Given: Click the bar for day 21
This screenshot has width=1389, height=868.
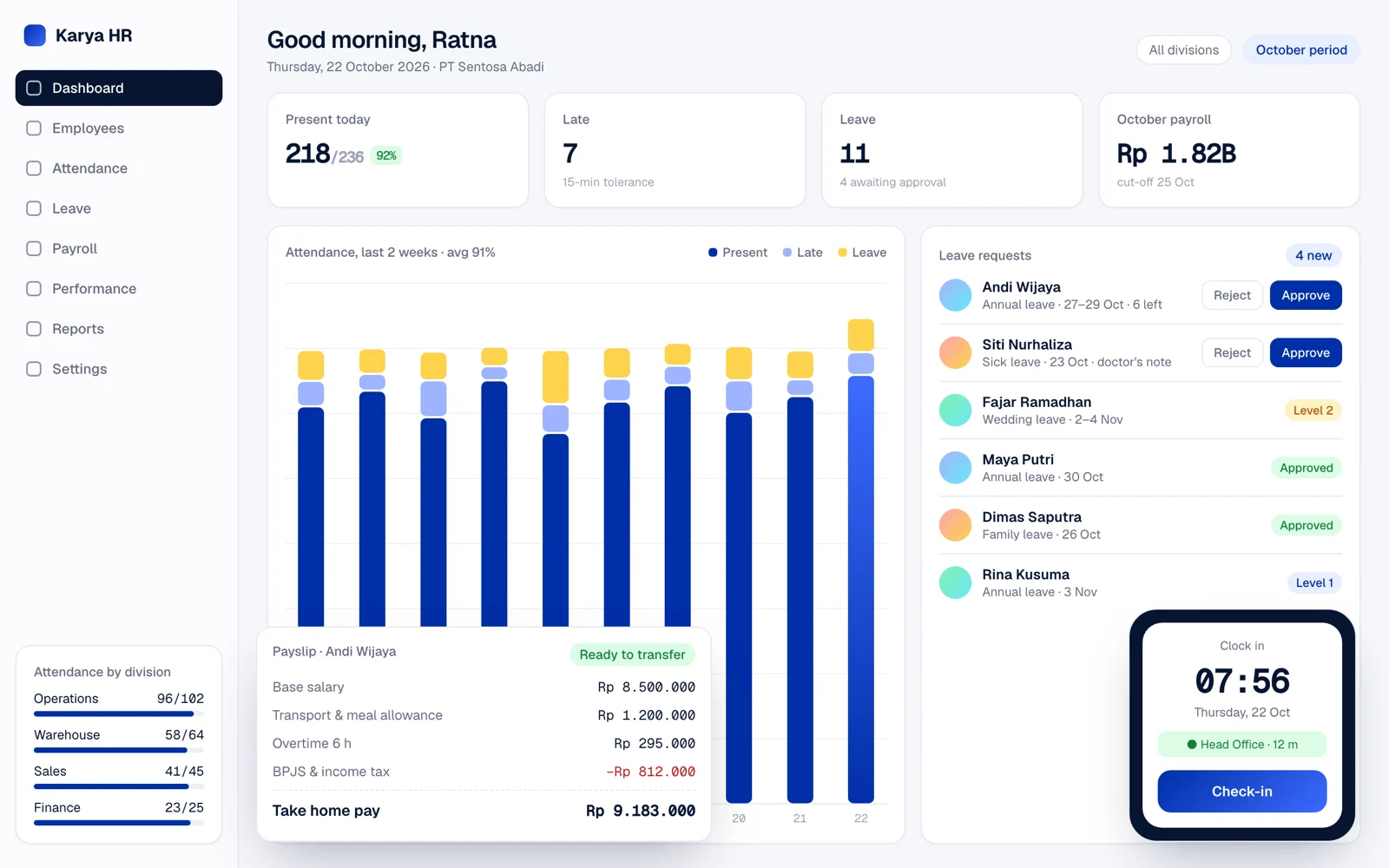Looking at the screenshot, I should click(800, 577).
